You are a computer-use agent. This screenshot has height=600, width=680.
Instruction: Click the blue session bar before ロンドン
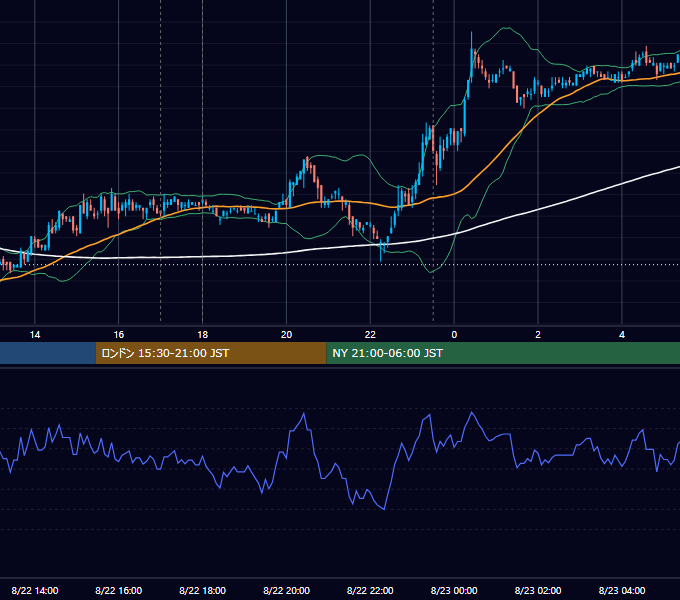(x=48, y=353)
